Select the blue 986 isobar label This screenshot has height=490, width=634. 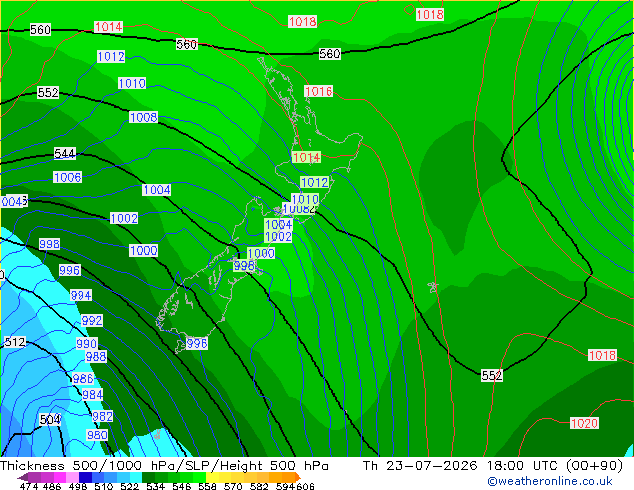click(x=83, y=379)
